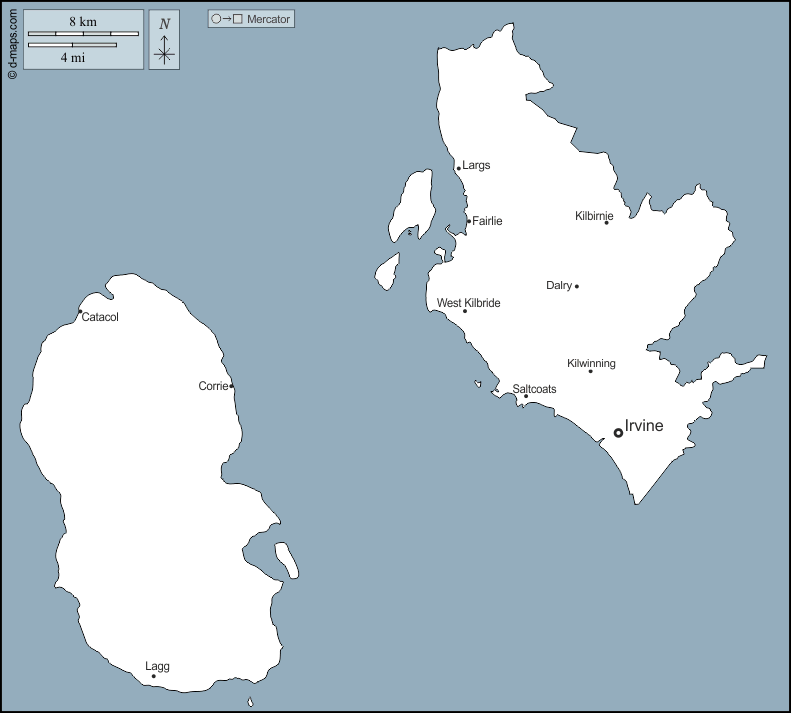Click the Corrie dot marker
791x713 pixels.
click(x=232, y=386)
